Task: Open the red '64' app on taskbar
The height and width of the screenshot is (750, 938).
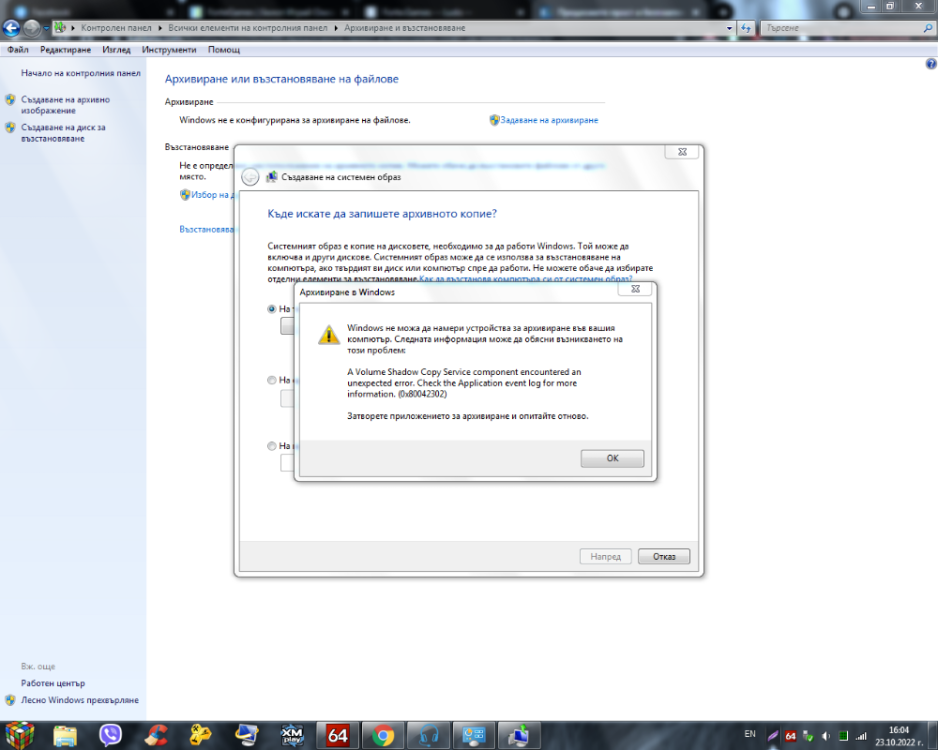Action: point(337,735)
